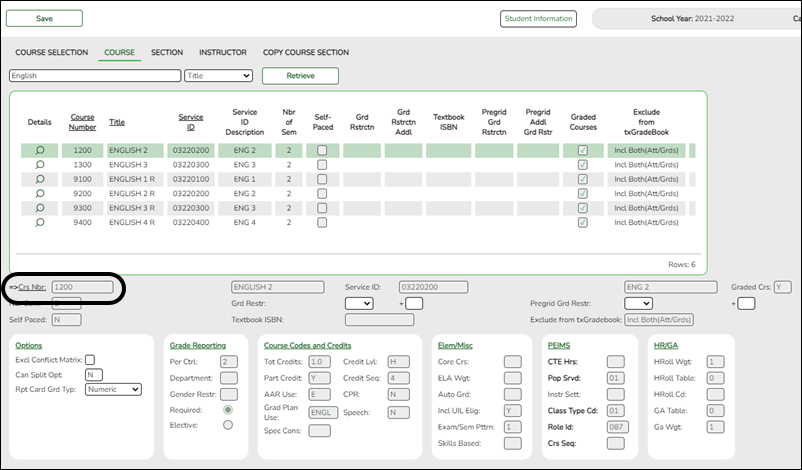Sort by Course Number column header
This screenshot has width=802, height=470.
pos(82,121)
